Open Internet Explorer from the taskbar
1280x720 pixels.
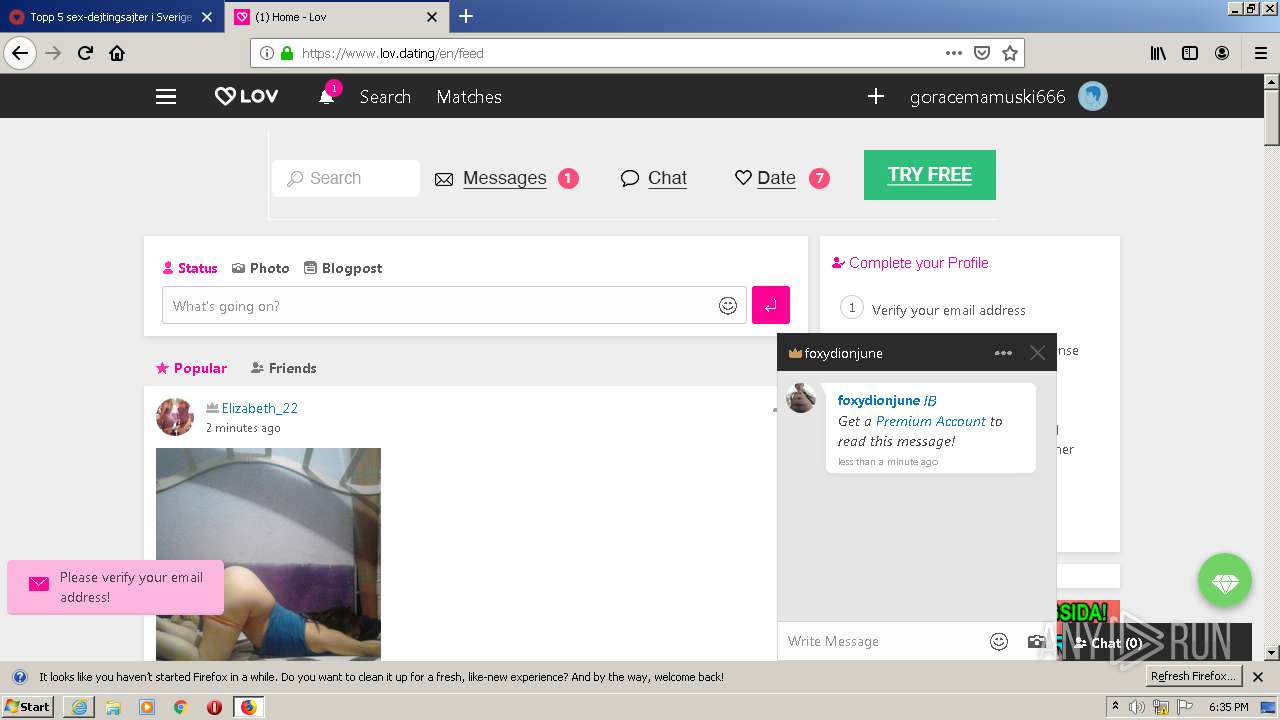coord(79,707)
